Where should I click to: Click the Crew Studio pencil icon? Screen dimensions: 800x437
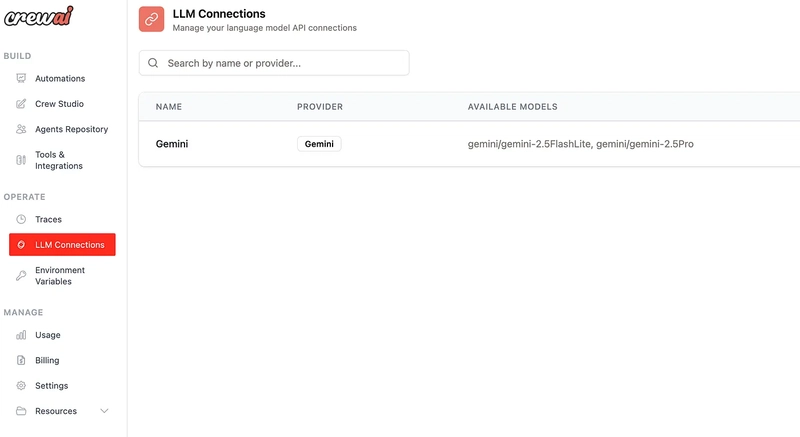[22, 104]
